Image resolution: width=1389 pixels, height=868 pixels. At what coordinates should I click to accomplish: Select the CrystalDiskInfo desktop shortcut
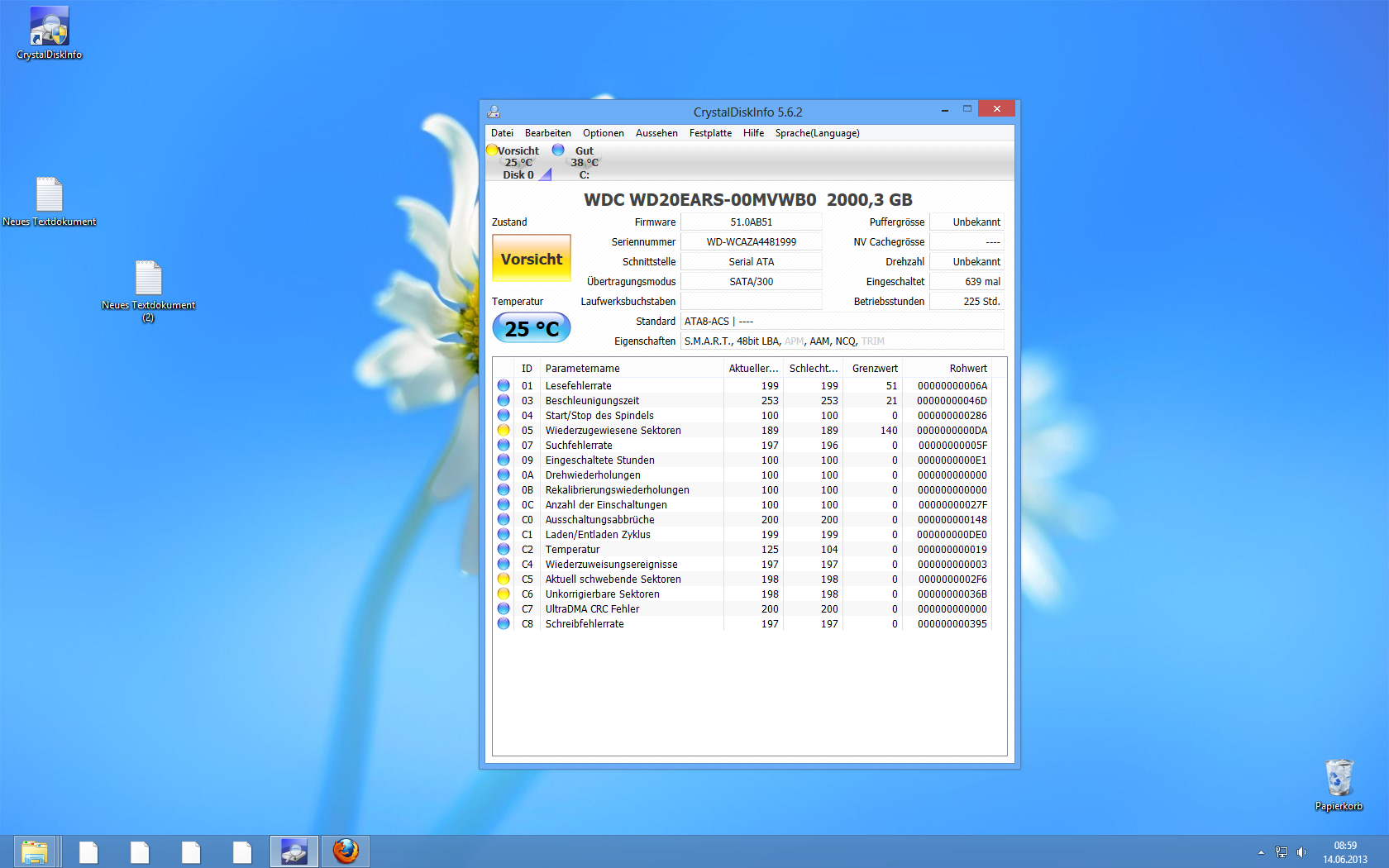tap(50, 33)
